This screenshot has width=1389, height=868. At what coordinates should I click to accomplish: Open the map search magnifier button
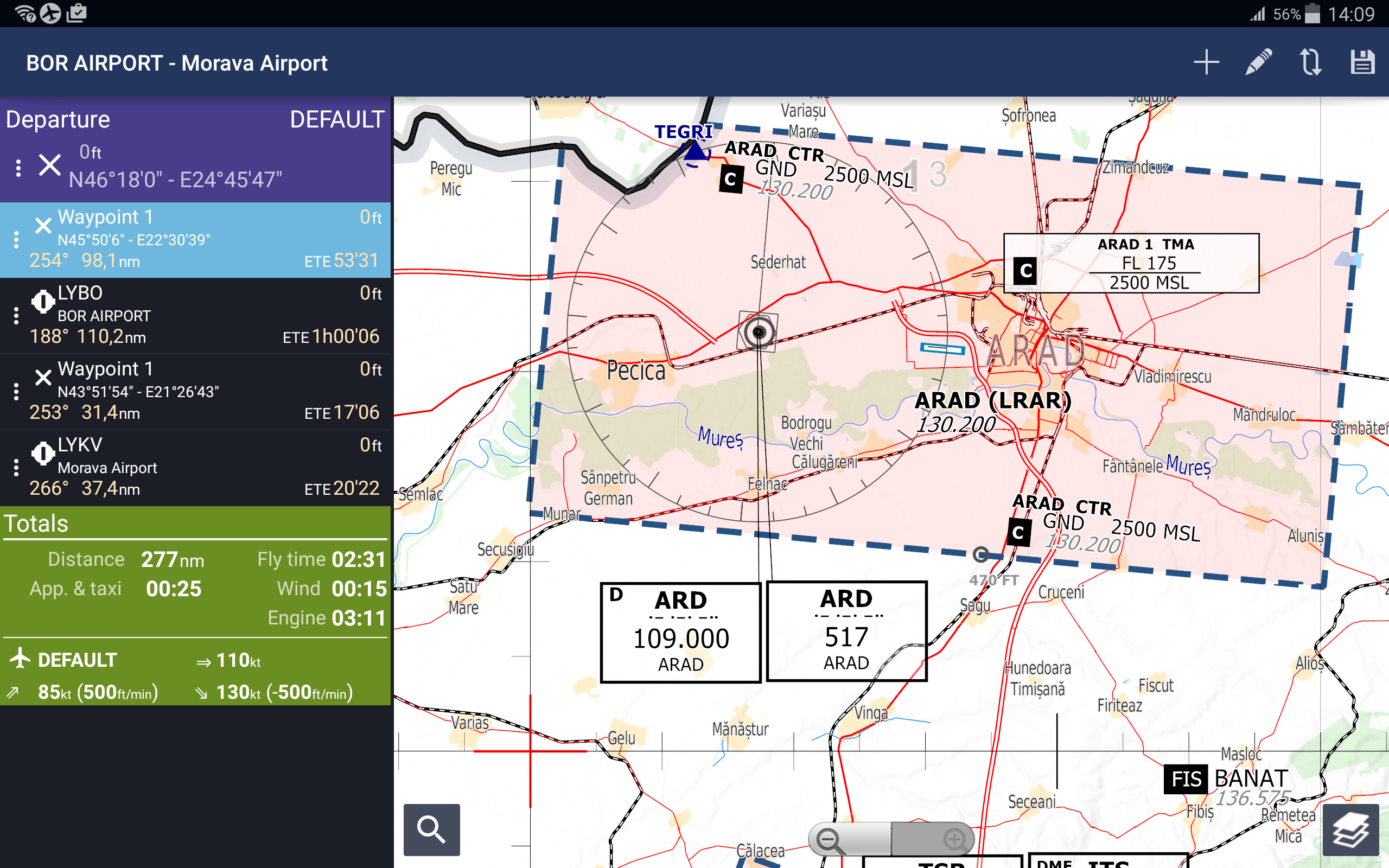click(x=432, y=829)
